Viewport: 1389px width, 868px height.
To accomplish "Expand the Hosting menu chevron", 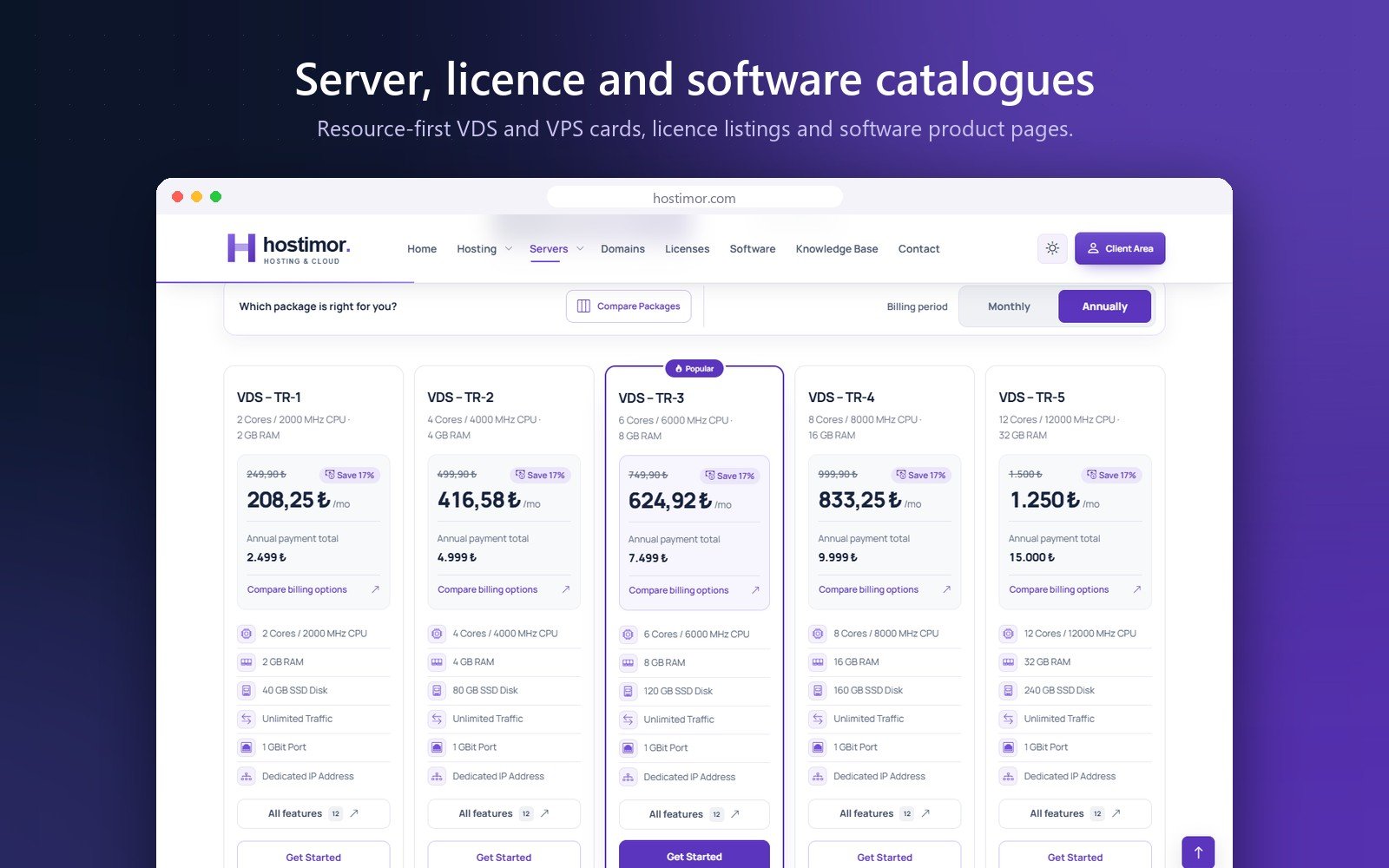I will (509, 249).
